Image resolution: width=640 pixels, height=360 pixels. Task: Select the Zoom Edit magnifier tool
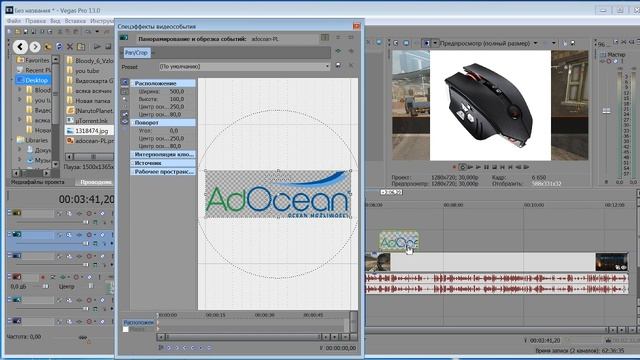pos(124,100)
